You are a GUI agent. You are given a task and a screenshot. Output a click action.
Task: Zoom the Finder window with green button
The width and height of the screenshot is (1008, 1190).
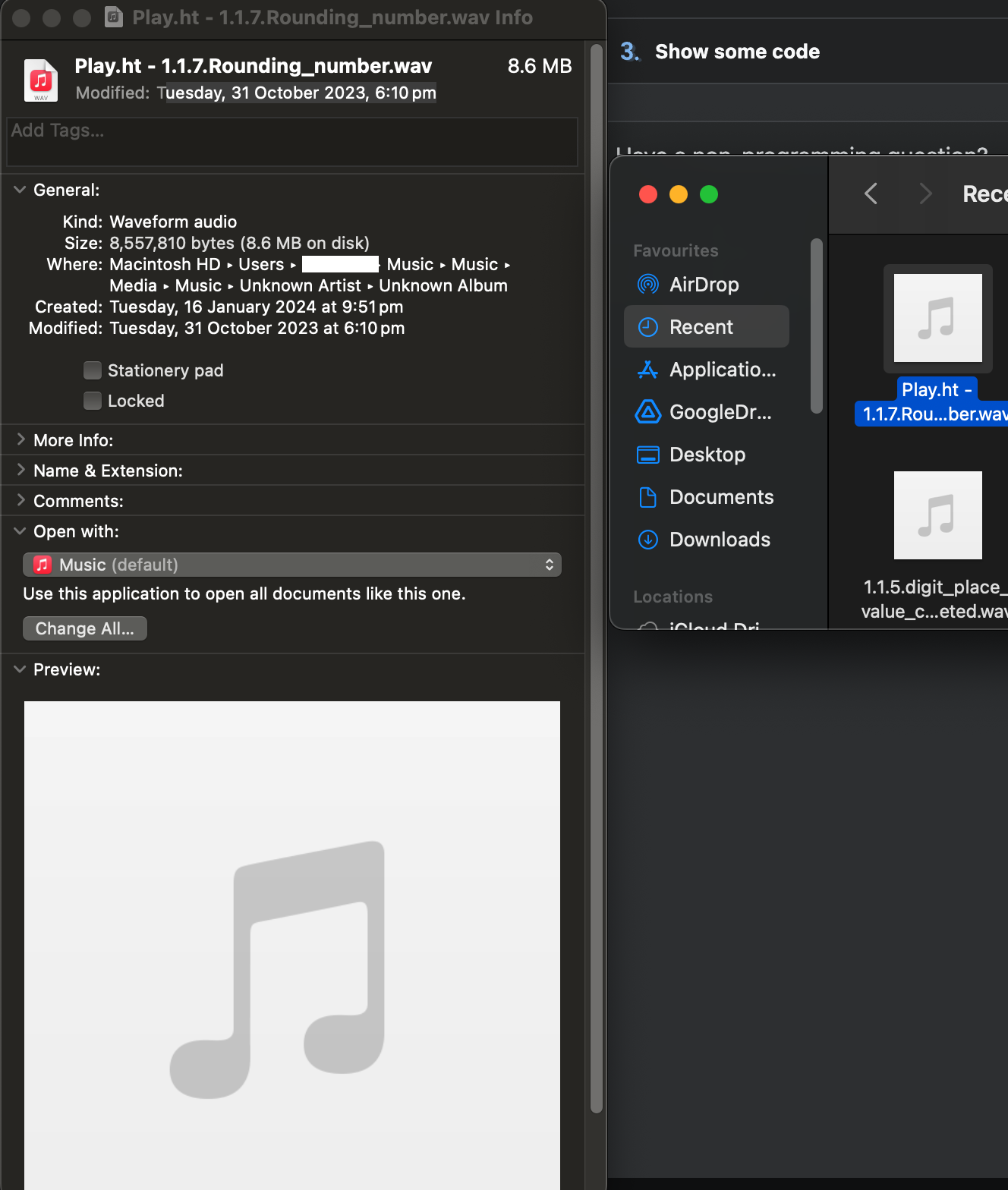pyautogui.click(x=709, y=194)
